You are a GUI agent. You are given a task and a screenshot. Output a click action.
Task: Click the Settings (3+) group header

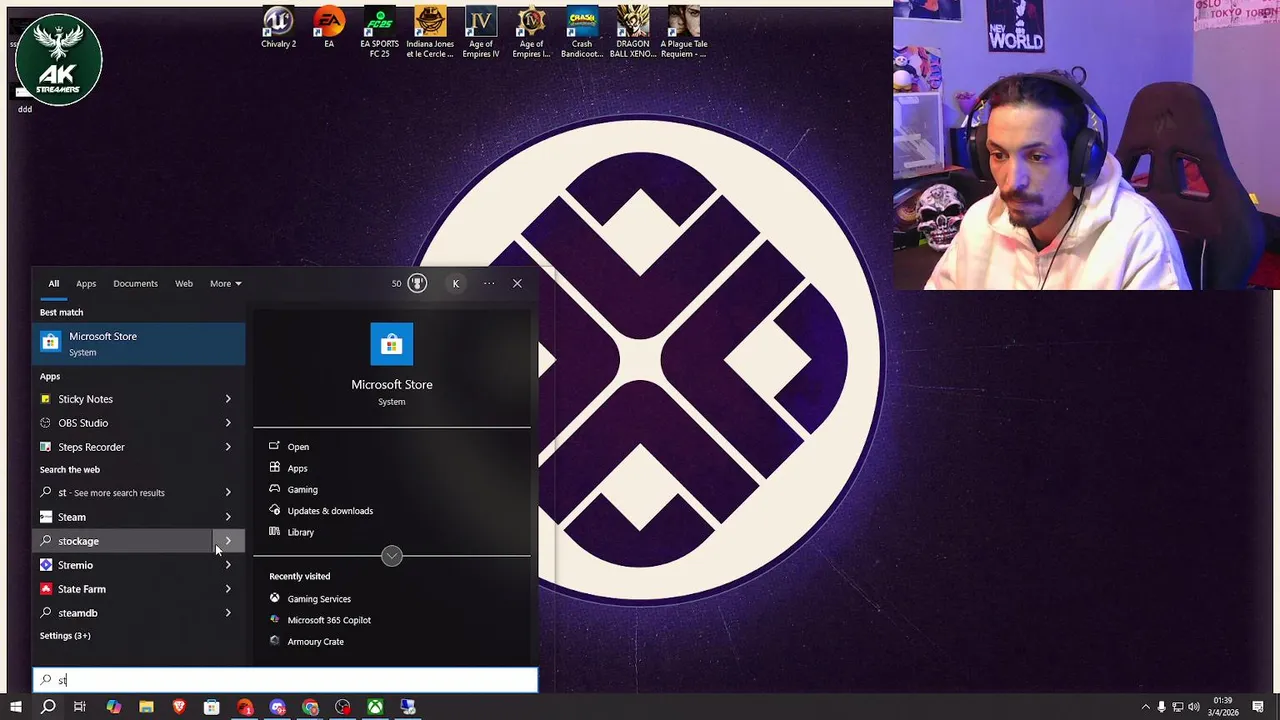(x=65, y=636)
